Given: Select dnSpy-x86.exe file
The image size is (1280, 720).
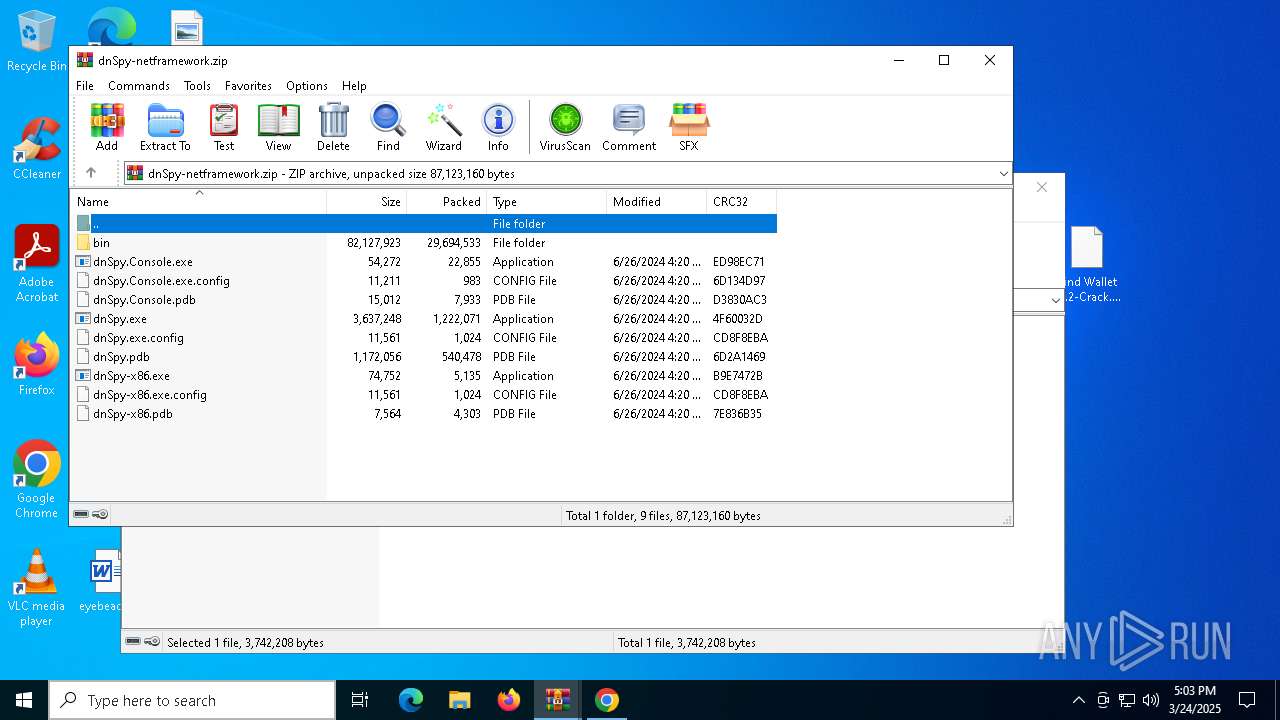Looking at the screenshot, I should pos(424,376).
